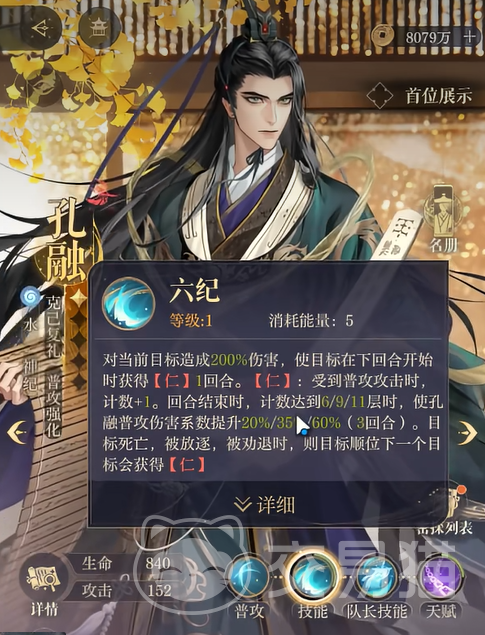Expand 详细 skill details
Screen dimensions: 485x635
(265, 504)
